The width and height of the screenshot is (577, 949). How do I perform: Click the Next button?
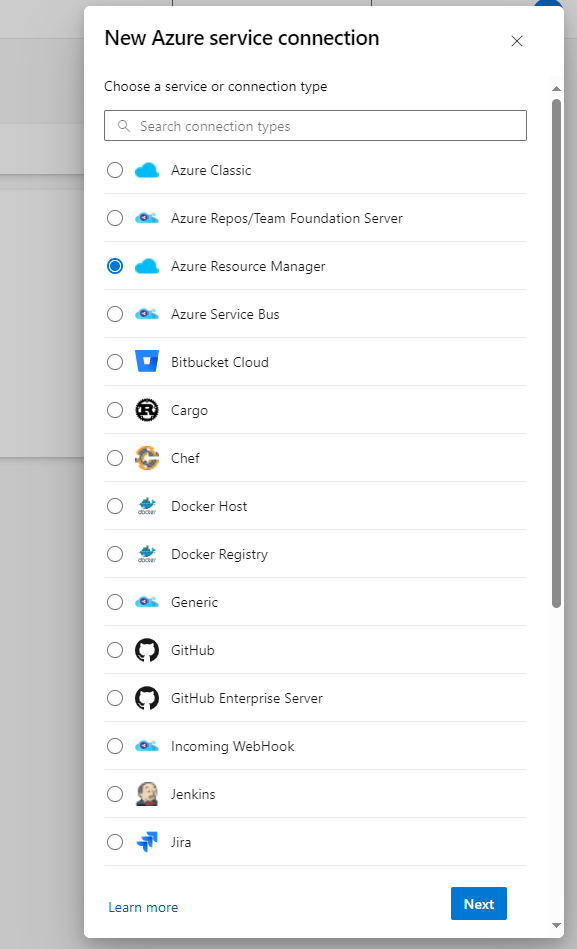click(x=478, y=903)
